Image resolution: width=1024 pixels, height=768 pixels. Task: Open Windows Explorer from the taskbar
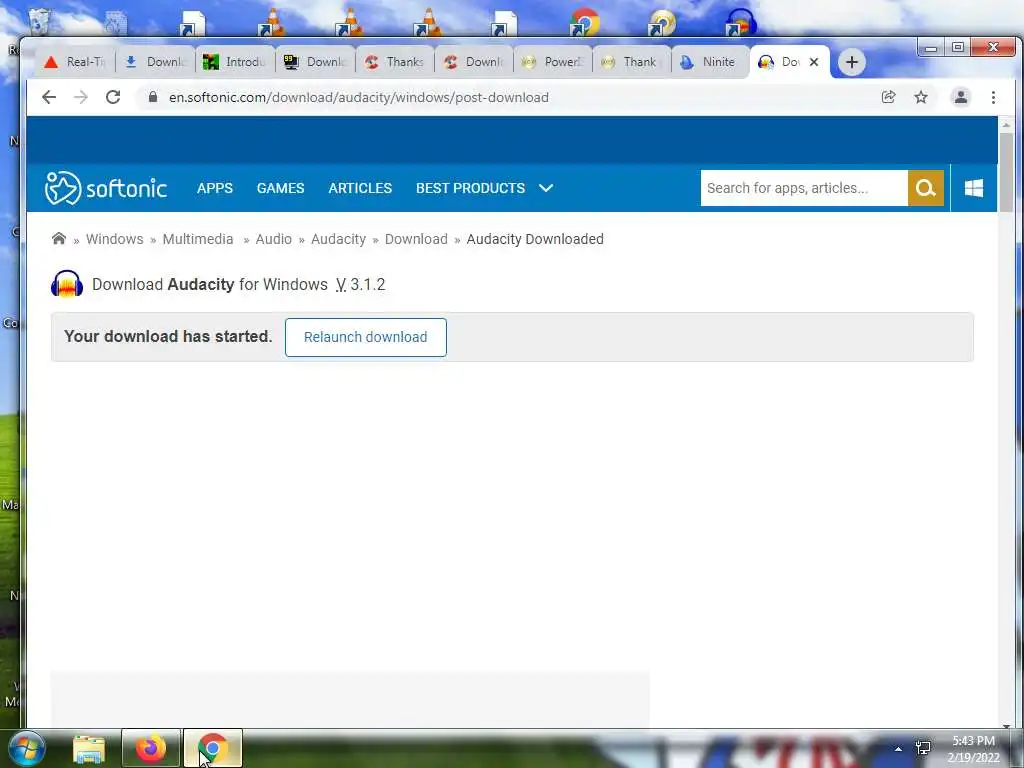coord(89,748)
